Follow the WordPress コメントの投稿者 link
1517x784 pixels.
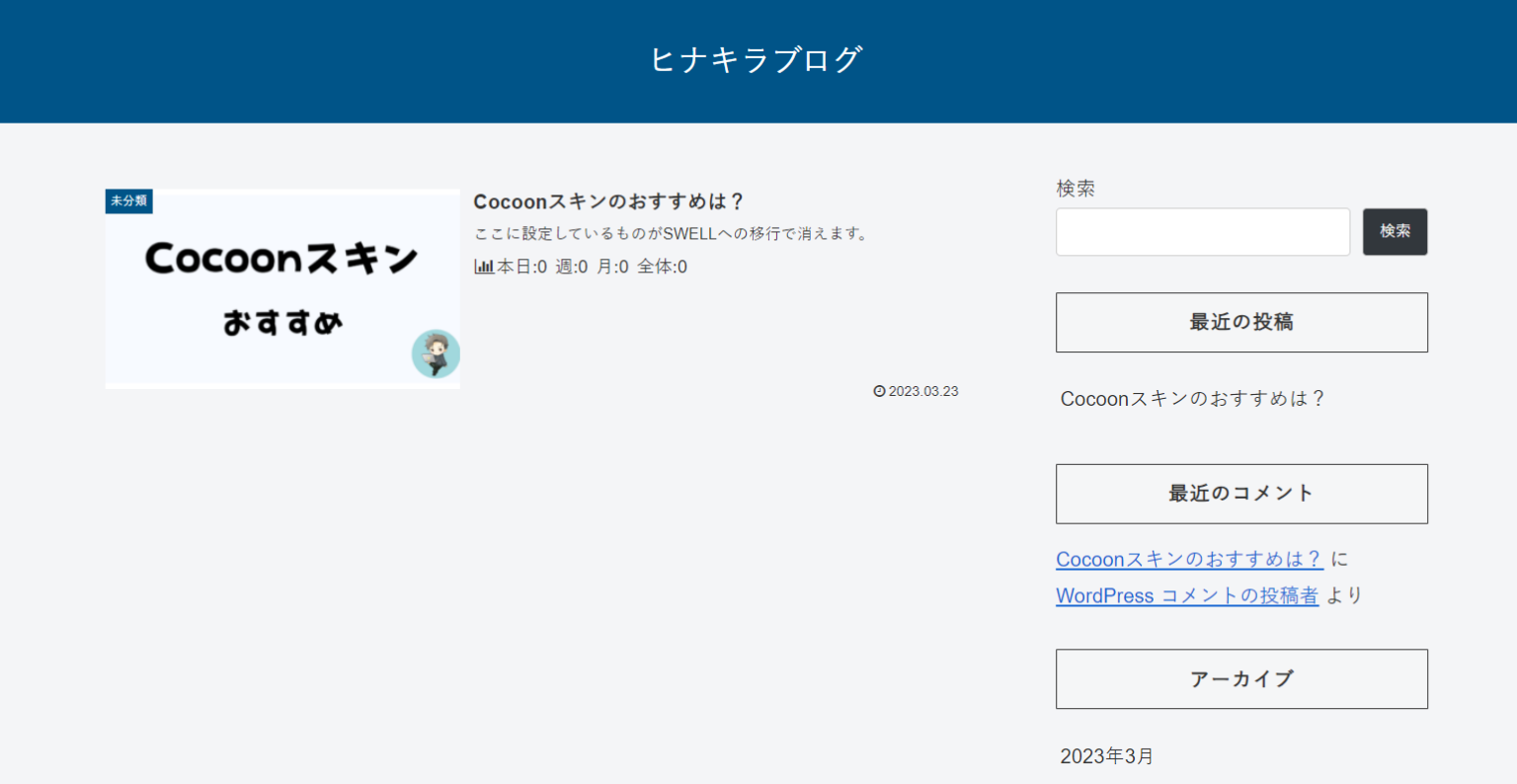[1186, 596]
